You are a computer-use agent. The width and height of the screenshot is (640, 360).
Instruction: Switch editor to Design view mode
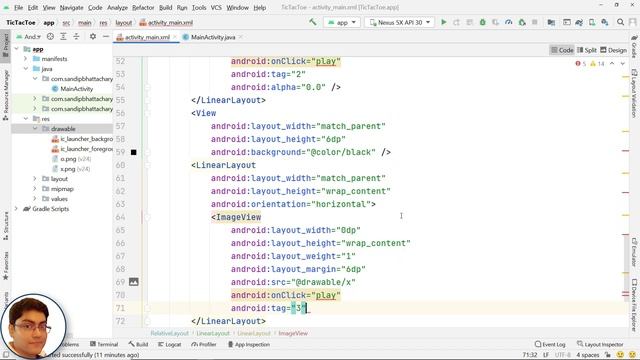click(613, 50)
